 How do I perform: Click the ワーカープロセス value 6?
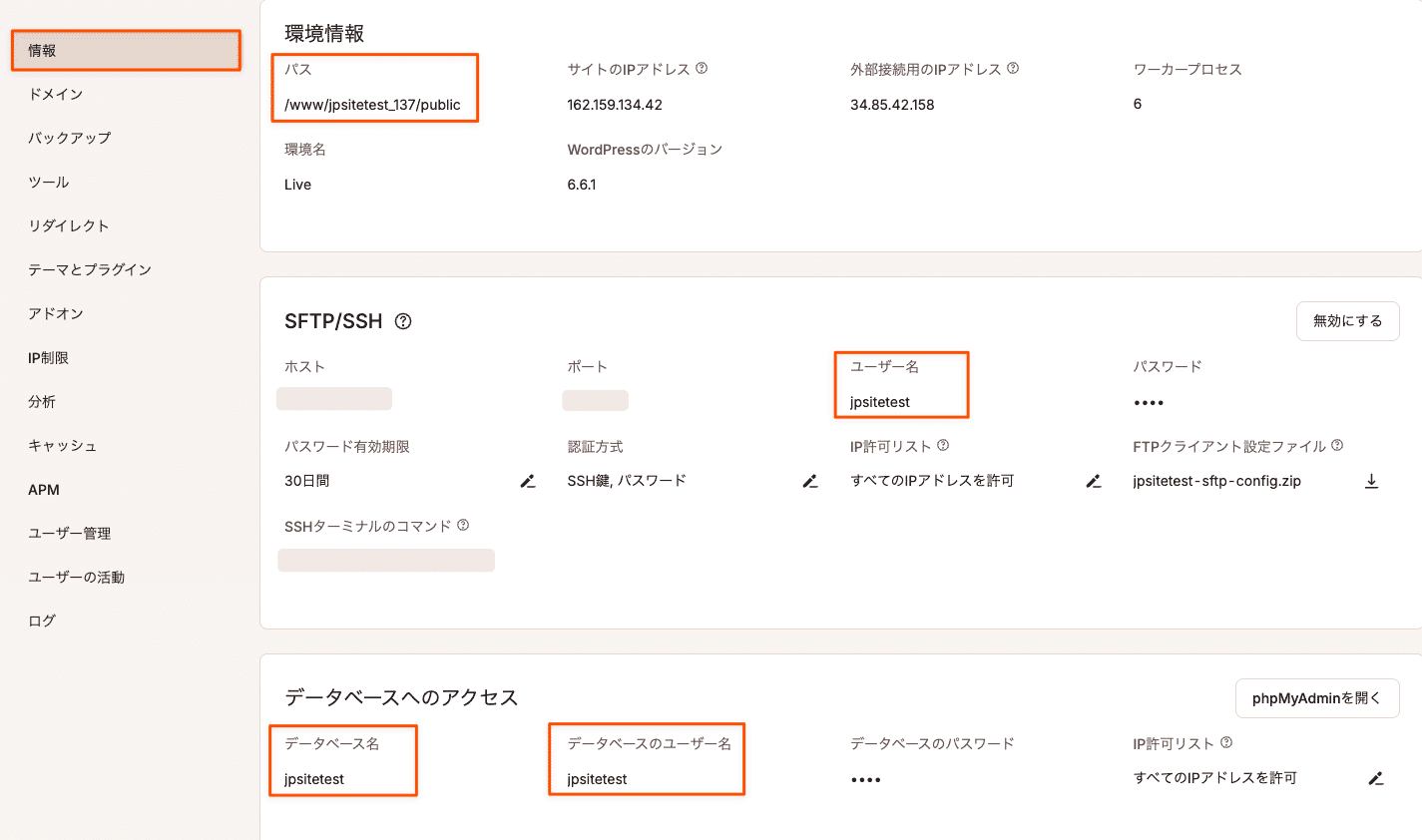click(x=1138, y=104)
